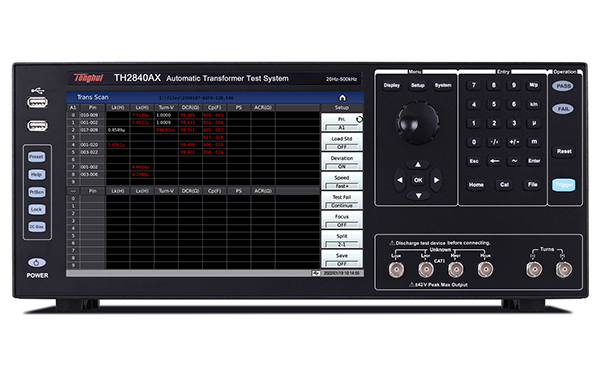Click the left arrow navigation key
This screenshot has height=367, width=600.
pos(400,180)
